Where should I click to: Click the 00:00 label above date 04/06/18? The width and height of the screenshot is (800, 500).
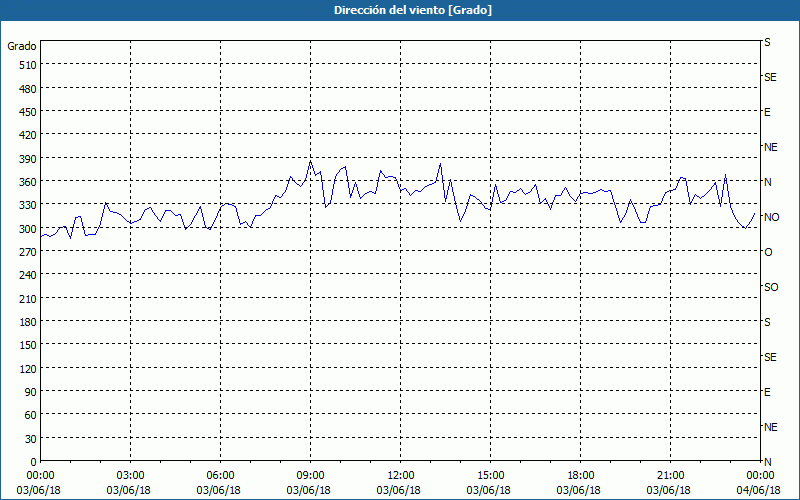click(x=760, y=476)
